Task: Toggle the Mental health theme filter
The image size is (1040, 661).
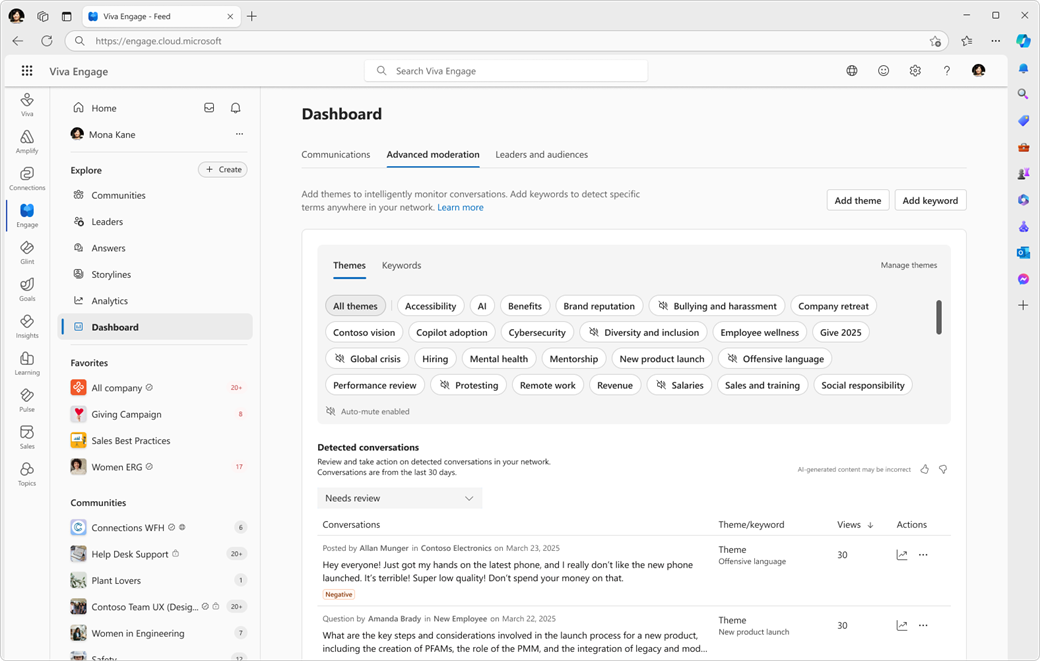Action: click(x=498, y=358)
